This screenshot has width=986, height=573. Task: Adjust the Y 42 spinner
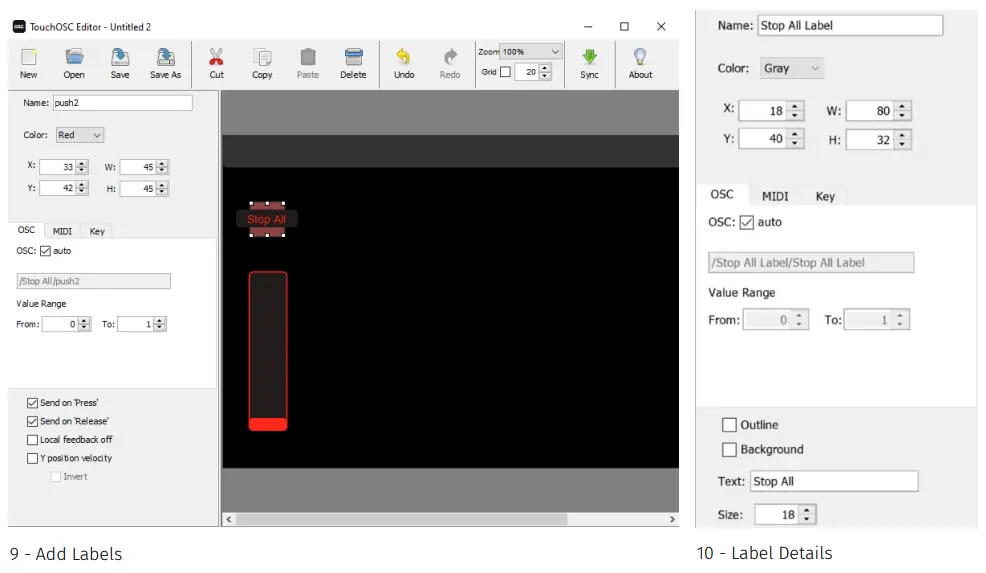click(82, 188)
